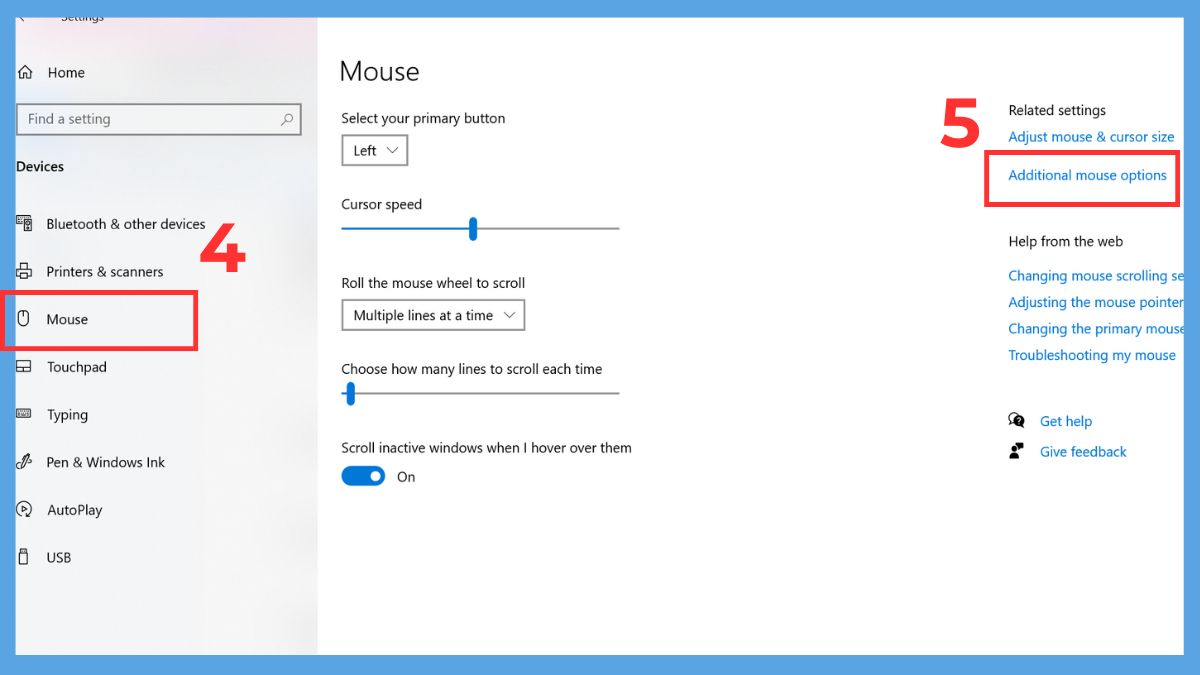Click the Cursor speed slider handle
The image size is (1200, 675).
[473, 229]
